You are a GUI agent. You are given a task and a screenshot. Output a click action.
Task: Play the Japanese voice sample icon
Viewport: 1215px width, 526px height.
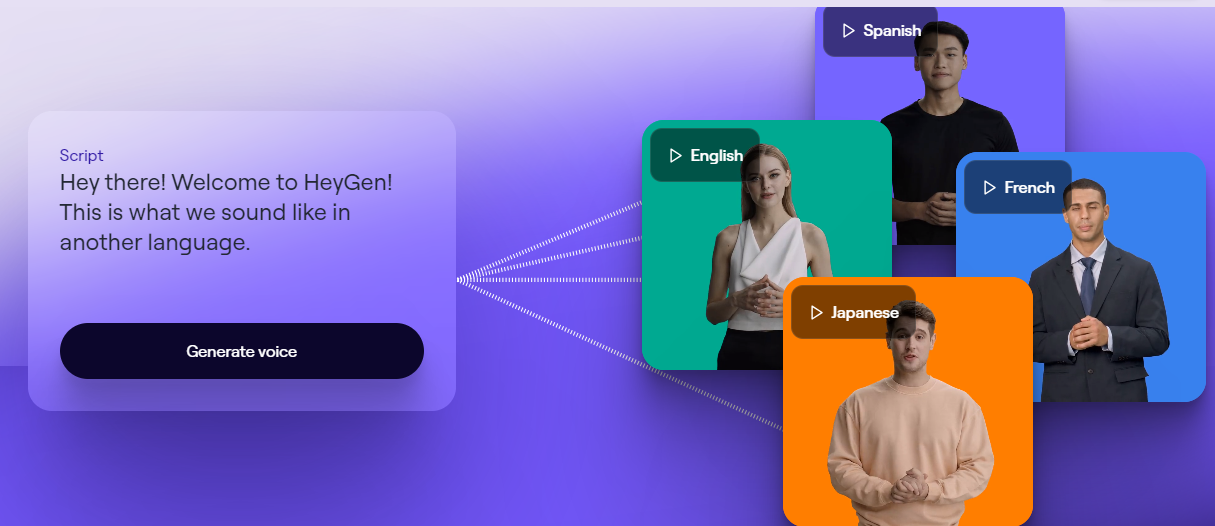817,313
